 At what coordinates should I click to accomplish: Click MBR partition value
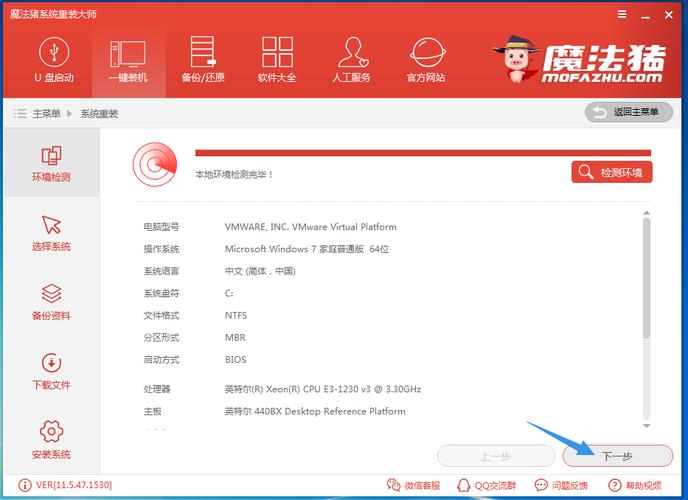[235, 338]
